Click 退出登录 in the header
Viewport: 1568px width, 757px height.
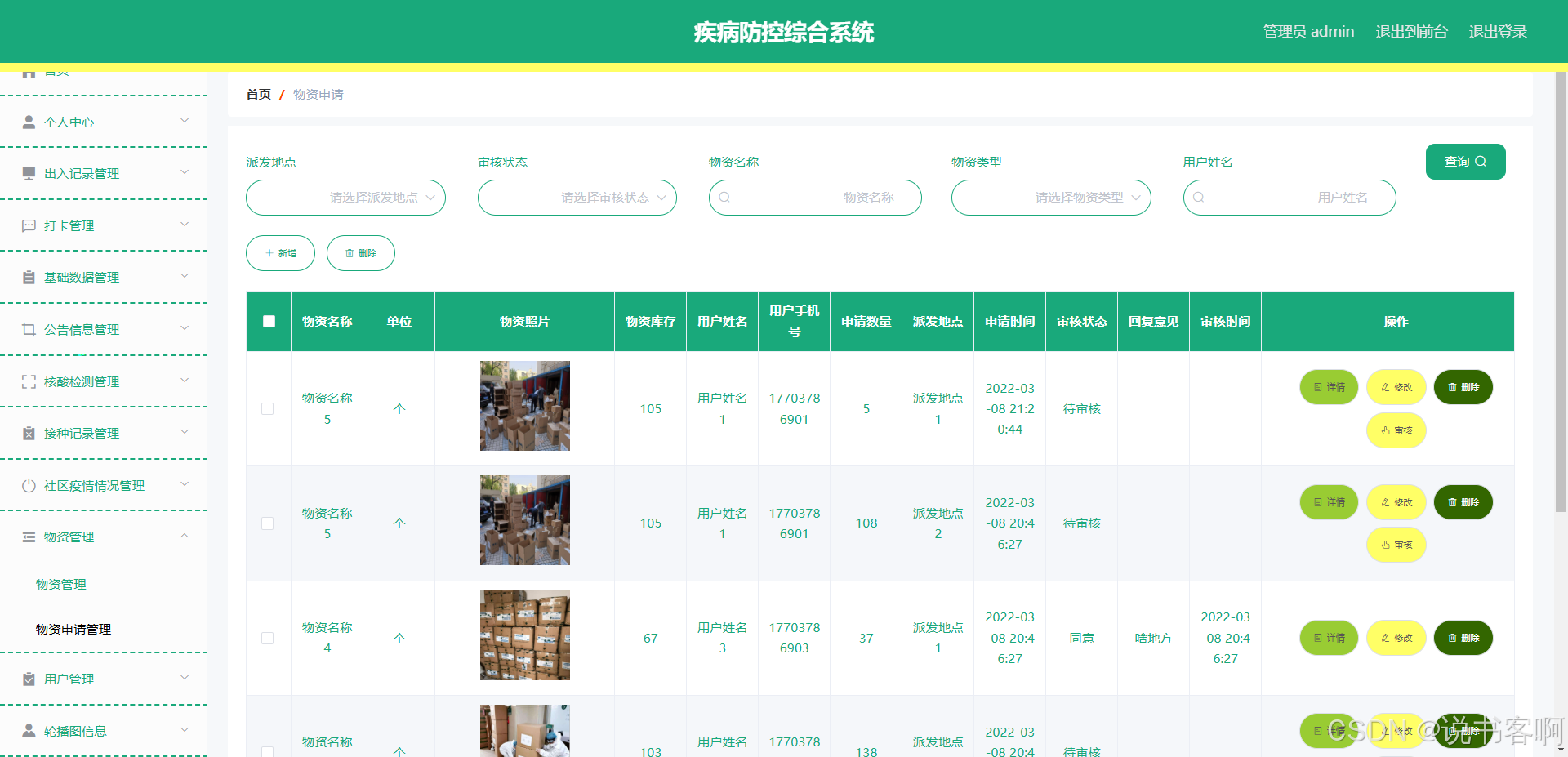pos(1498,32)
